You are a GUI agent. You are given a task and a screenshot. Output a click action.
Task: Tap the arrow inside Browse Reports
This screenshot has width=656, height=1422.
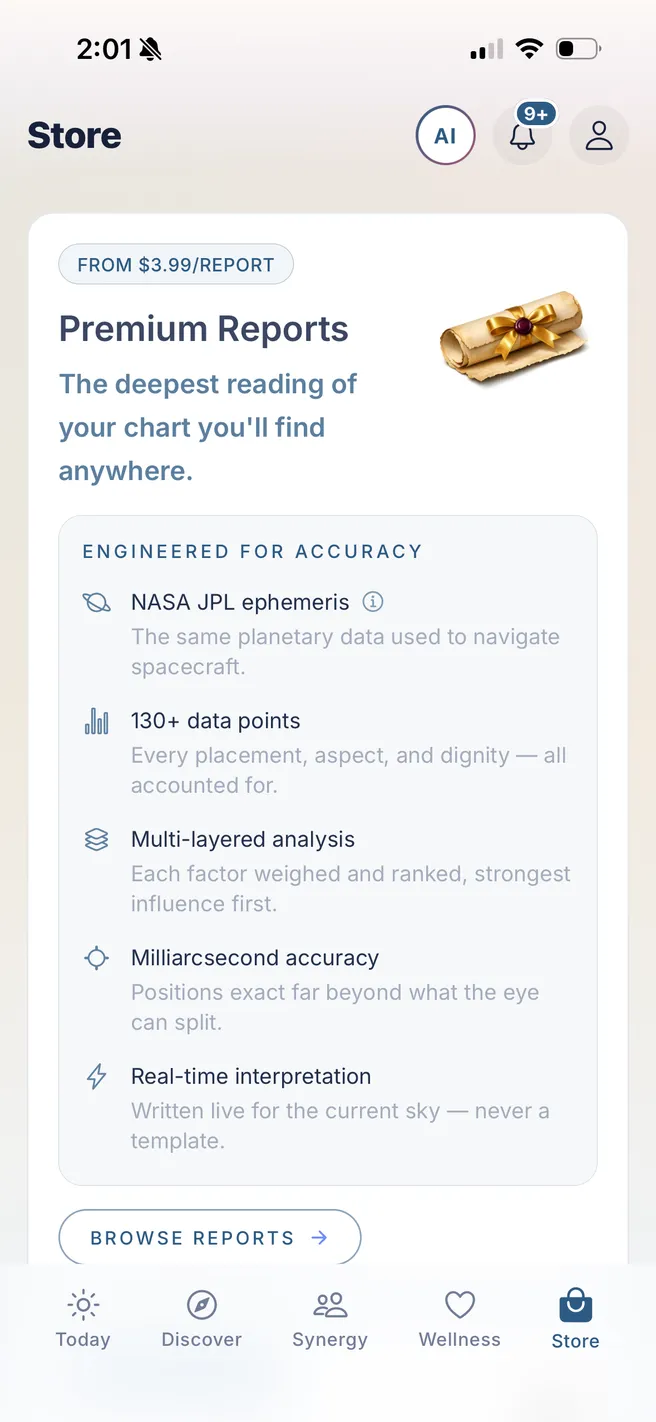(320, 1238)
